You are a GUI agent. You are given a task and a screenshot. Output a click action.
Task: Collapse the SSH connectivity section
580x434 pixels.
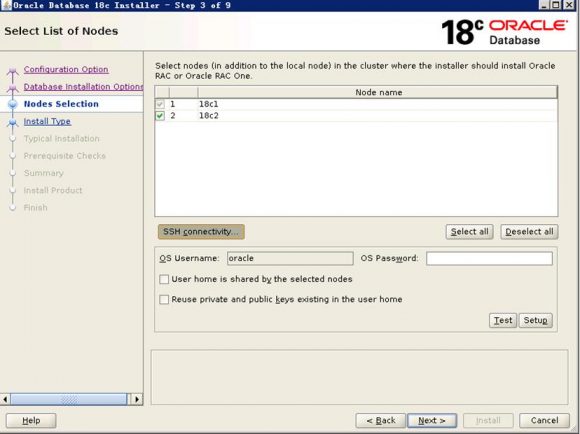click(x=201, y=232)
